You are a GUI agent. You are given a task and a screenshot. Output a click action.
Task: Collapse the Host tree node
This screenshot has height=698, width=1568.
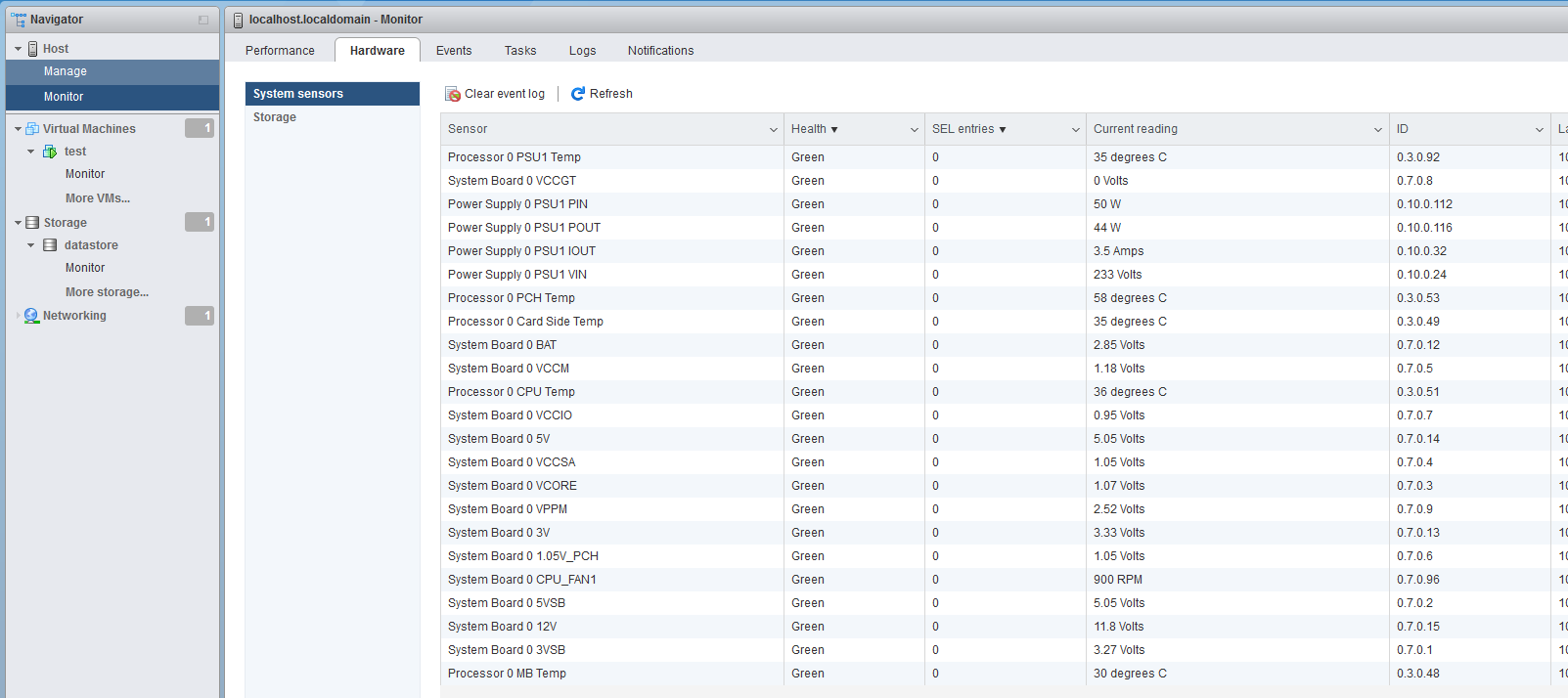pyautogui.click(x=18, y=49)
